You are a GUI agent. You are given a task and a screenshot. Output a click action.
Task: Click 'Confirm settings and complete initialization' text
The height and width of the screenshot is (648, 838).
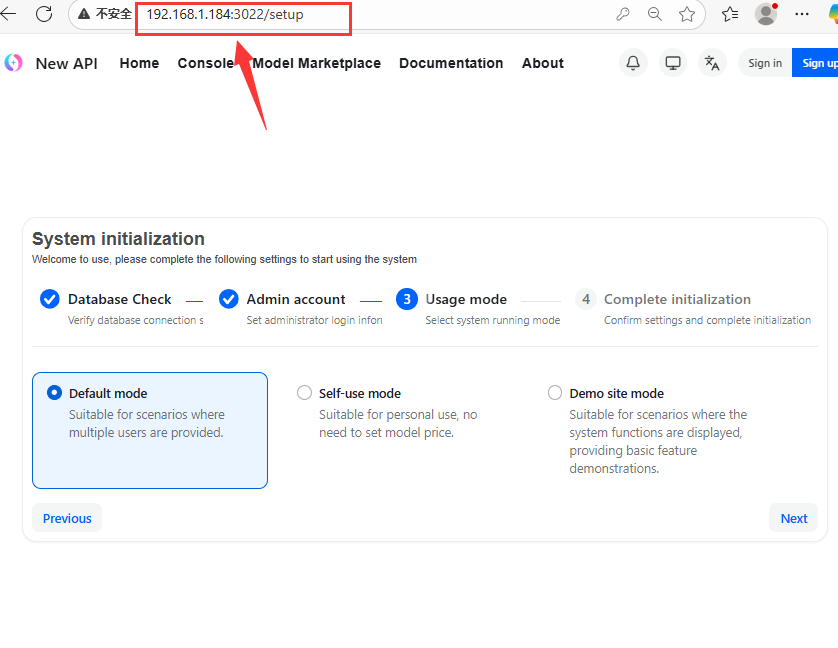pos(707,320)
